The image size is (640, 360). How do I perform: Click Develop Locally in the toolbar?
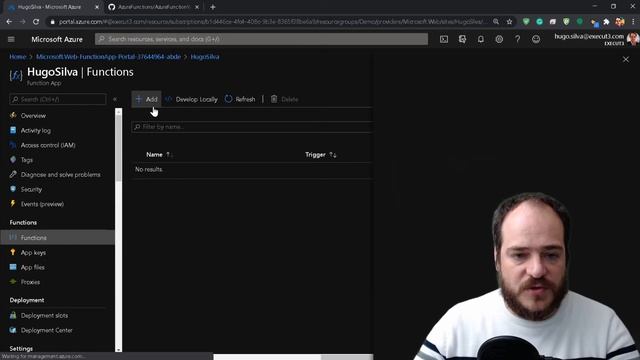[x=191, y=99]
